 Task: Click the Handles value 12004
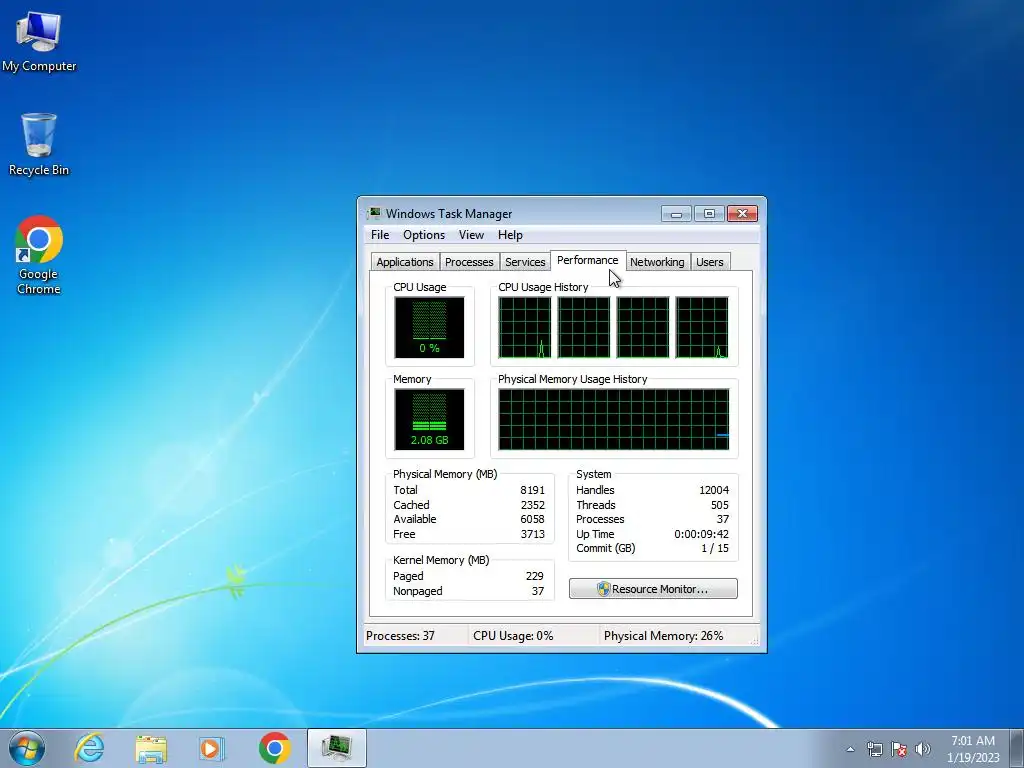[x=714, y=490]
